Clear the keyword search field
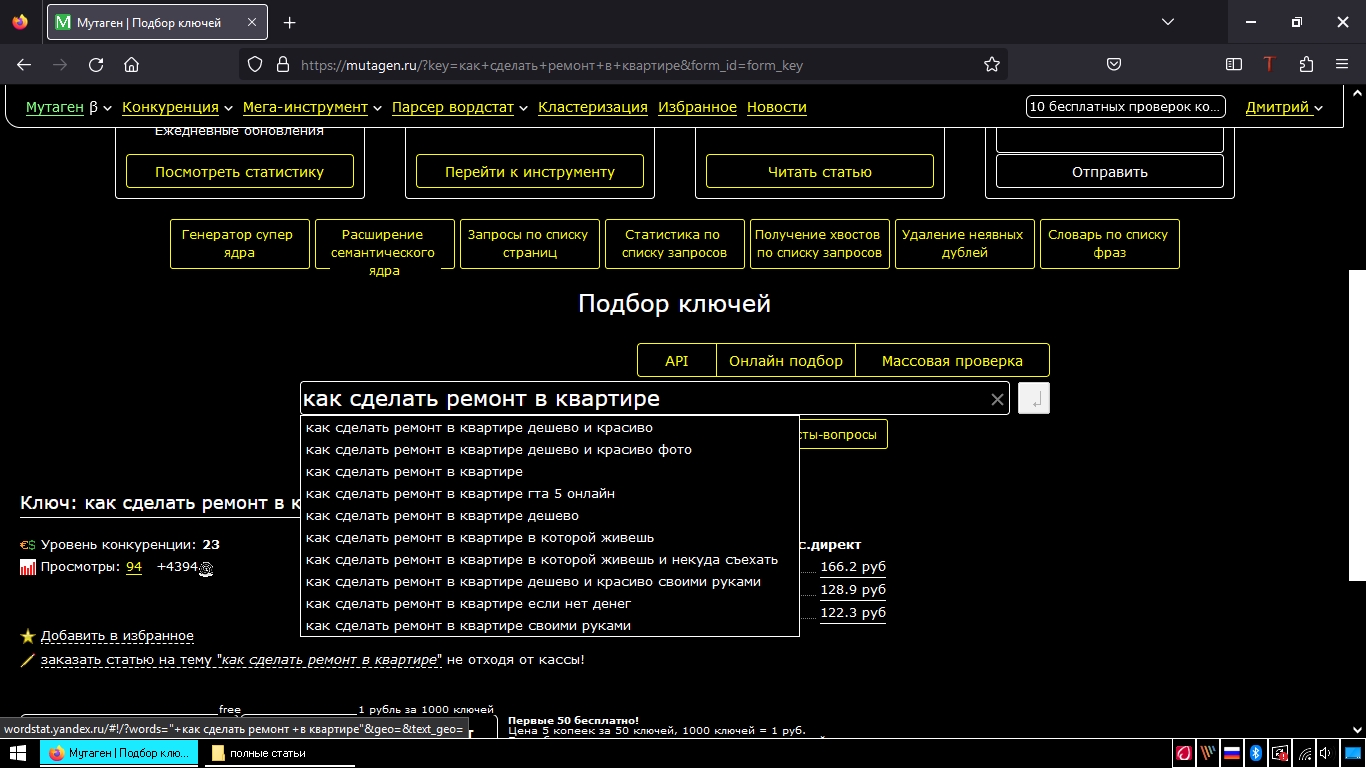 click(x=997, y=400)
